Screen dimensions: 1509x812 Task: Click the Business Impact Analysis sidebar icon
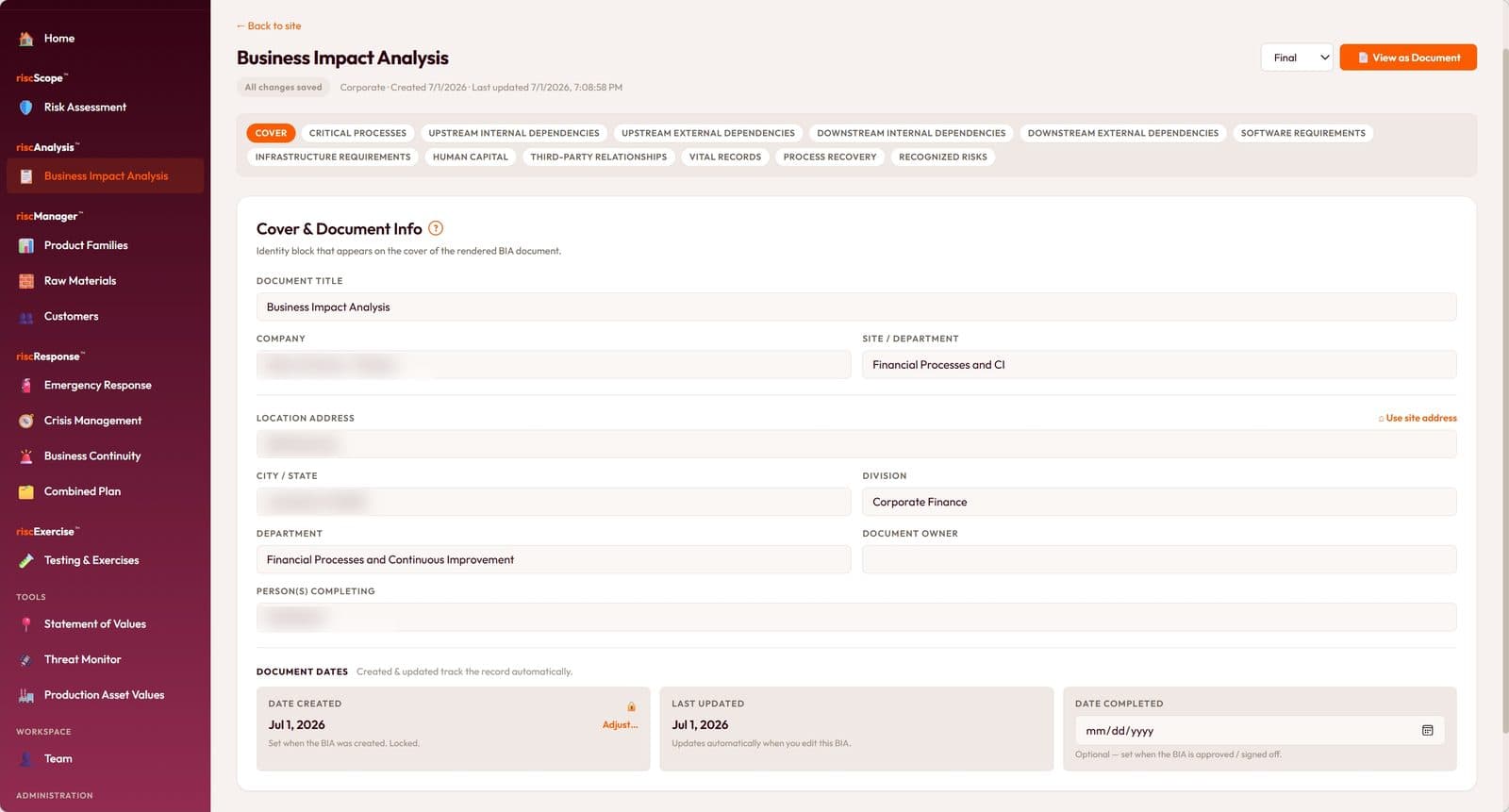pos(26,176)
